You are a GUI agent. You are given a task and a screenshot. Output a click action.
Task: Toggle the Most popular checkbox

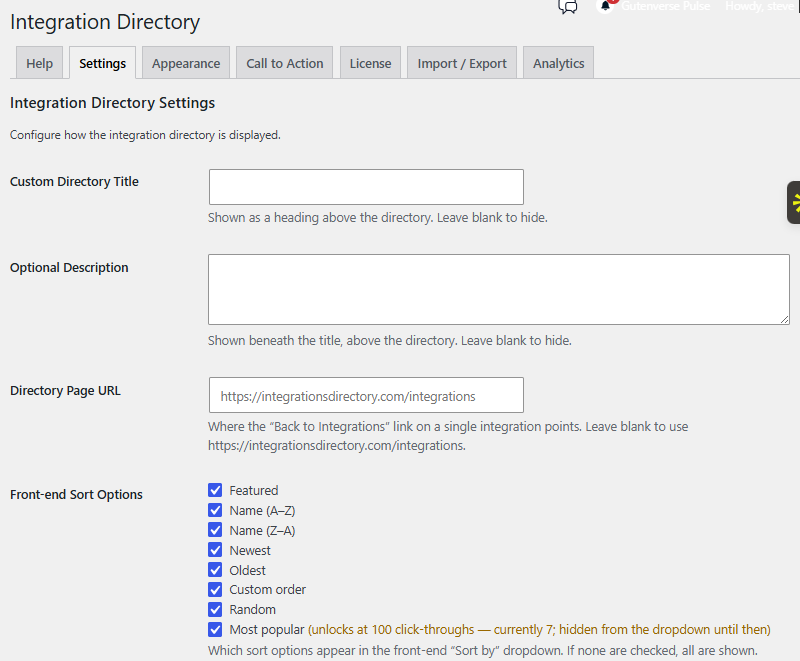(215, 629)
